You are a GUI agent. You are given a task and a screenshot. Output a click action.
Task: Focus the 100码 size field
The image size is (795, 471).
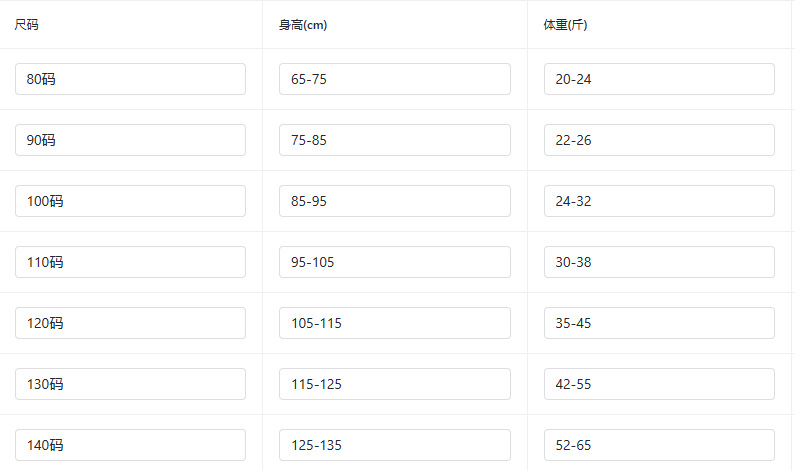click(130, 201)
